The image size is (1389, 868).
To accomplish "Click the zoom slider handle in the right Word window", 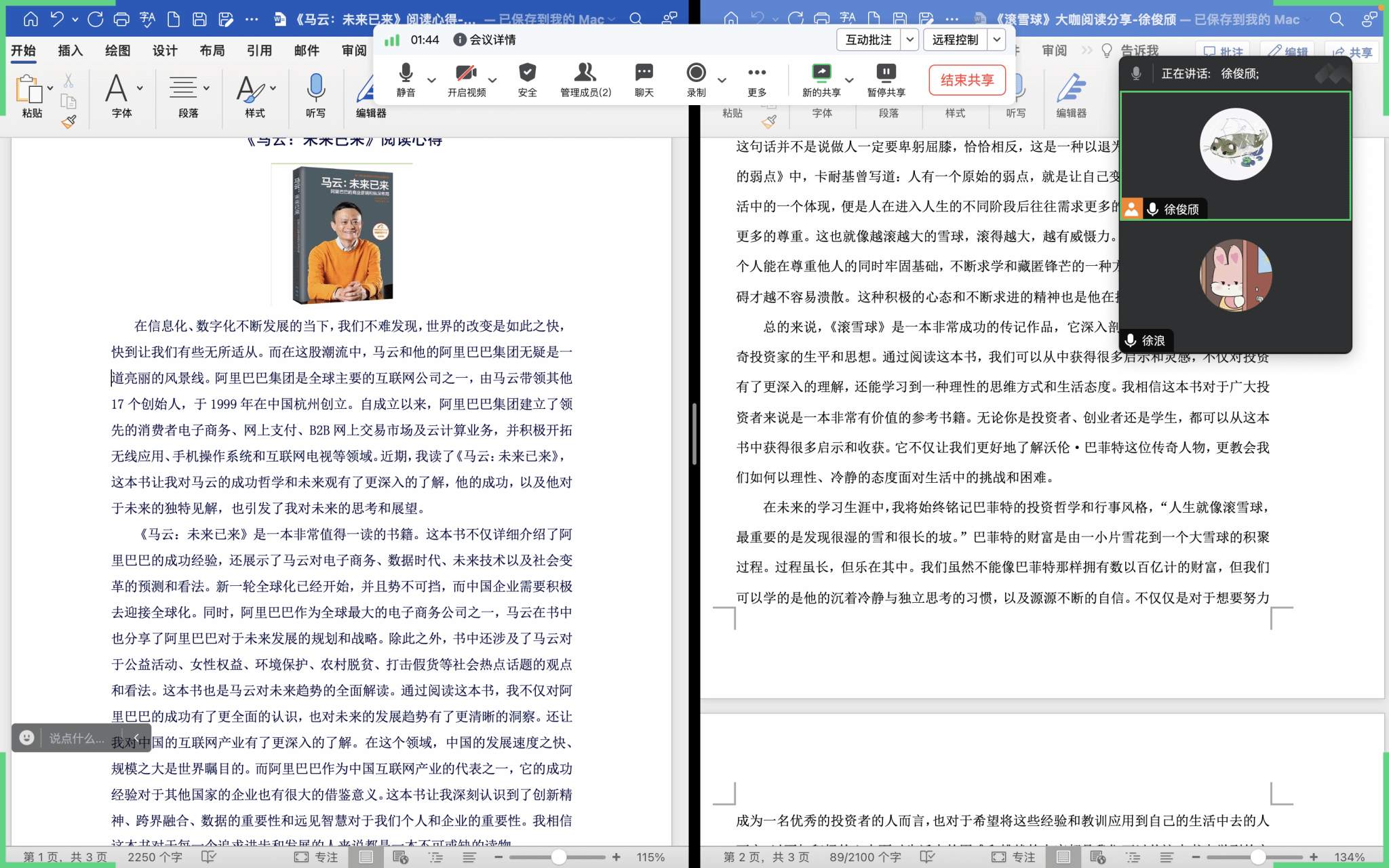I will pos(1257,857).
